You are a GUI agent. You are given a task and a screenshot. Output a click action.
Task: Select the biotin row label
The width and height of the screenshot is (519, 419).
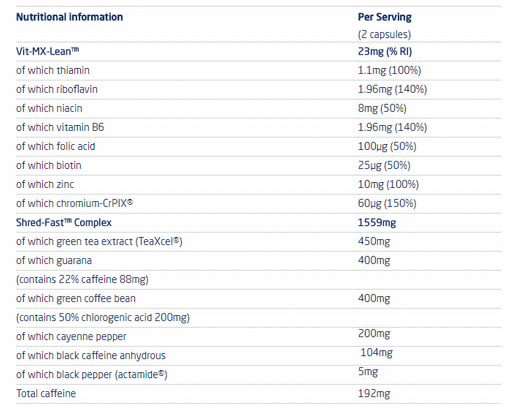pyautogui.click(x=49, y=165)
